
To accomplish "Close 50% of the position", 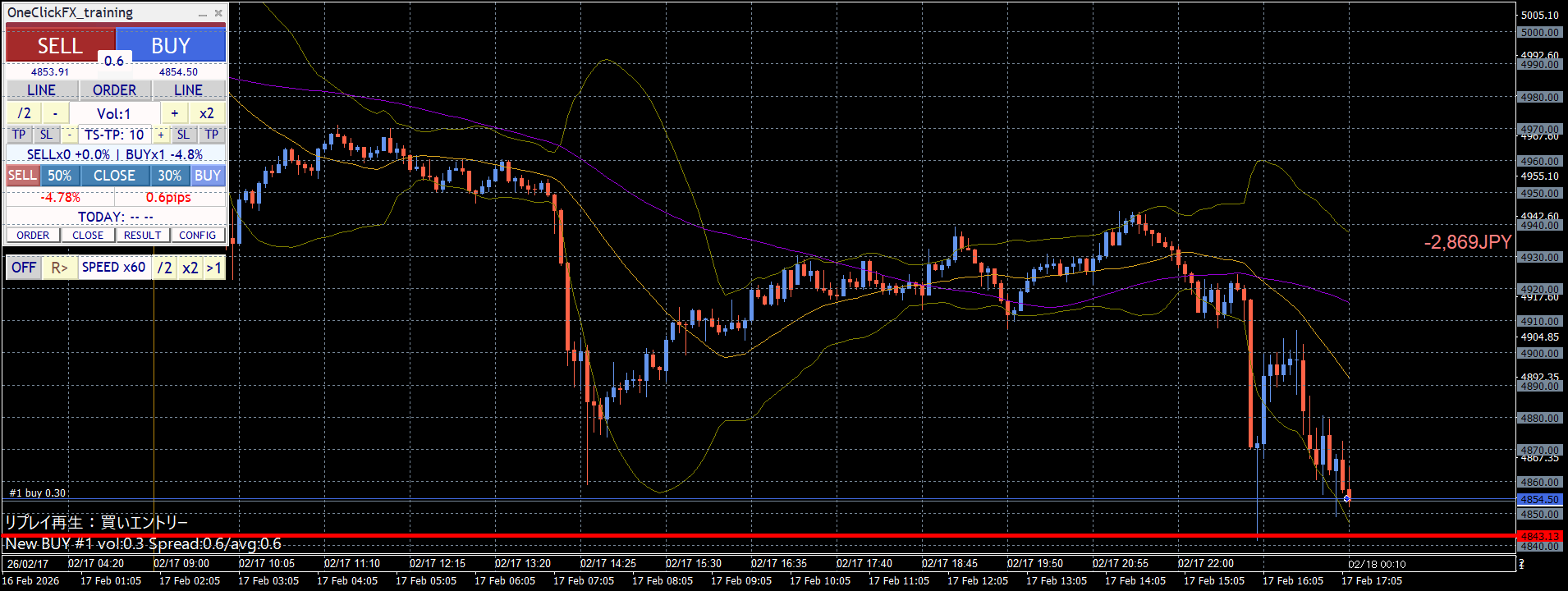I will [59, 176].
